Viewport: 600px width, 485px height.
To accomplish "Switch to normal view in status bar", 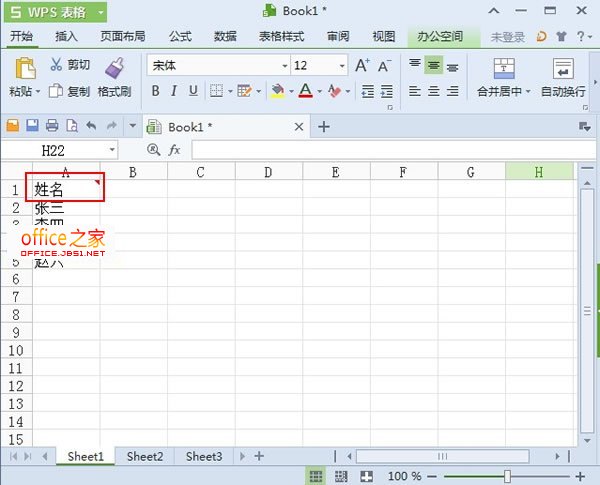I will coord(316,476).
